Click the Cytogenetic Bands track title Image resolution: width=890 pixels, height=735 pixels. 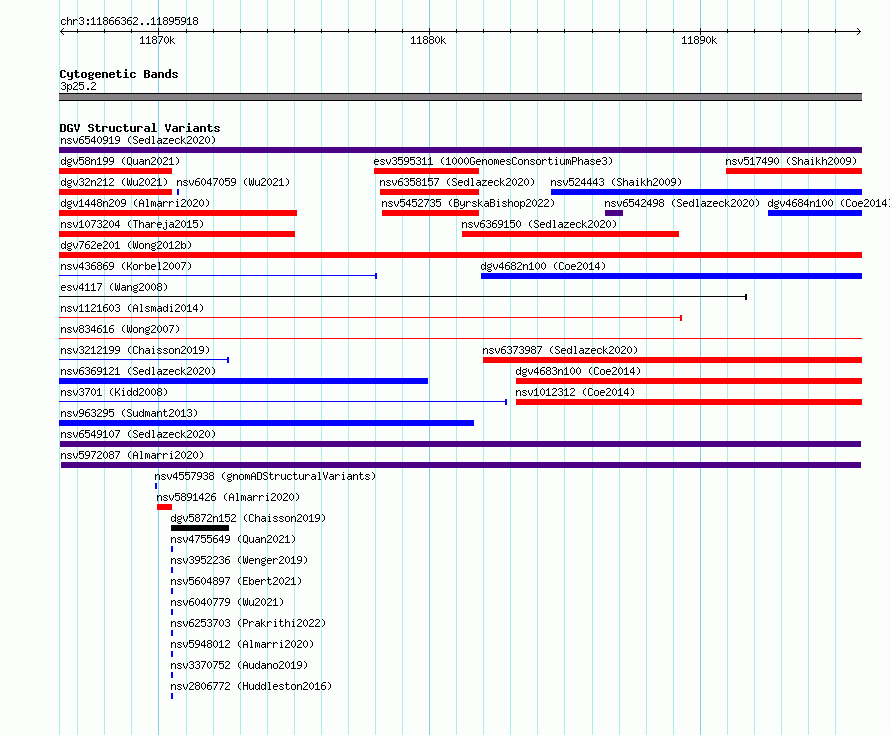coord(119,74)
